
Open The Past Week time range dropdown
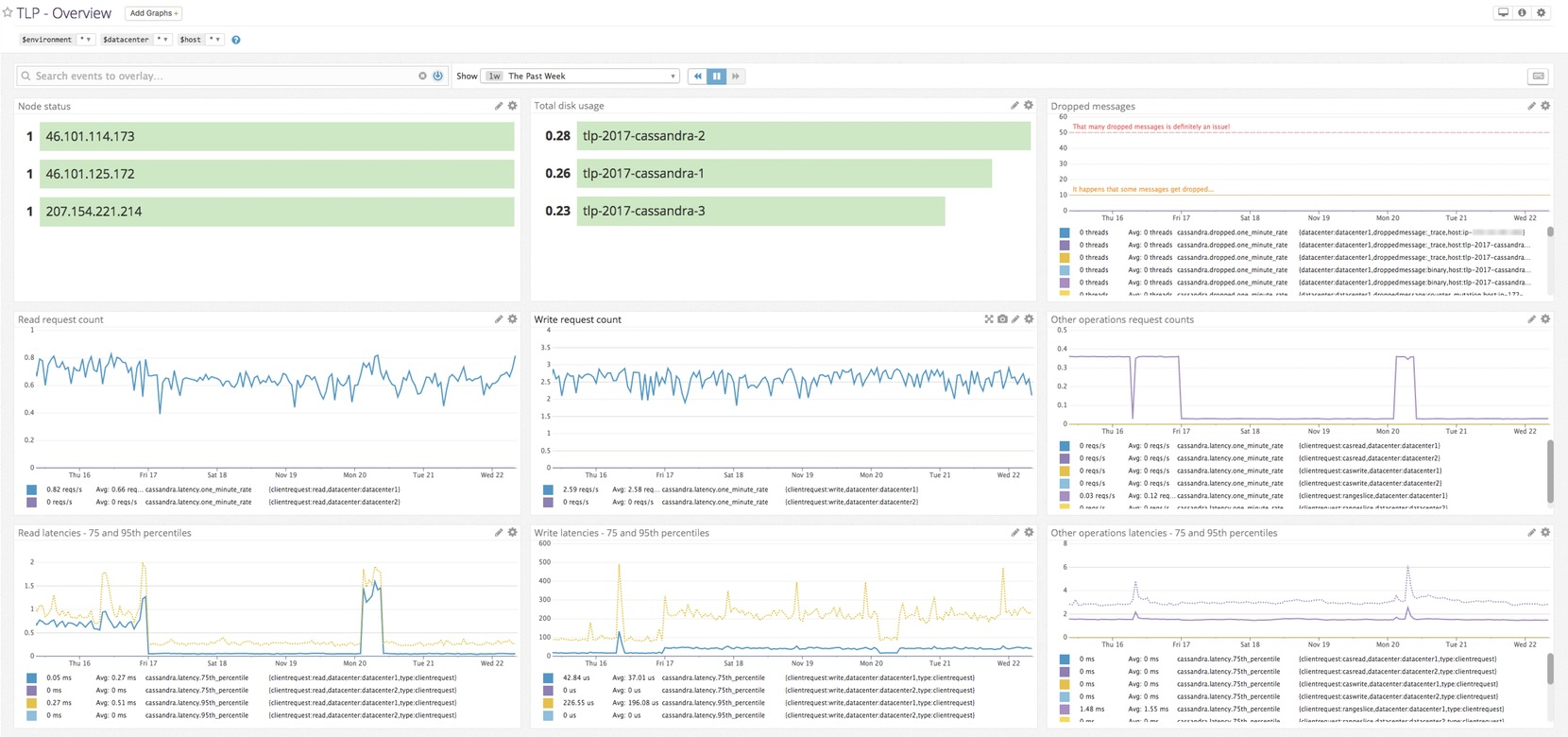pyautogui.click(x=580, y=76)
